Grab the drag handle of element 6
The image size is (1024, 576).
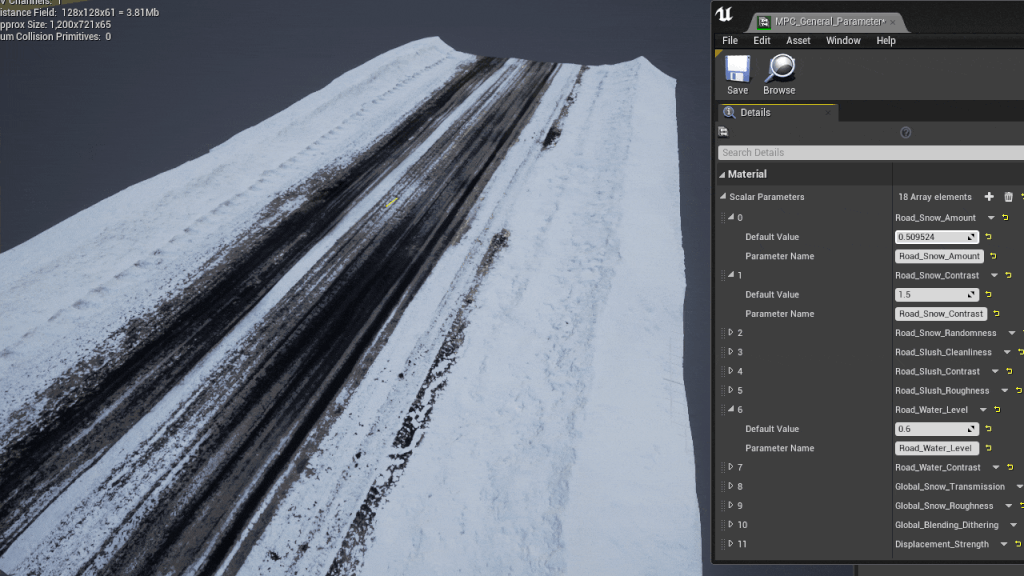click(x=723, y=410)
